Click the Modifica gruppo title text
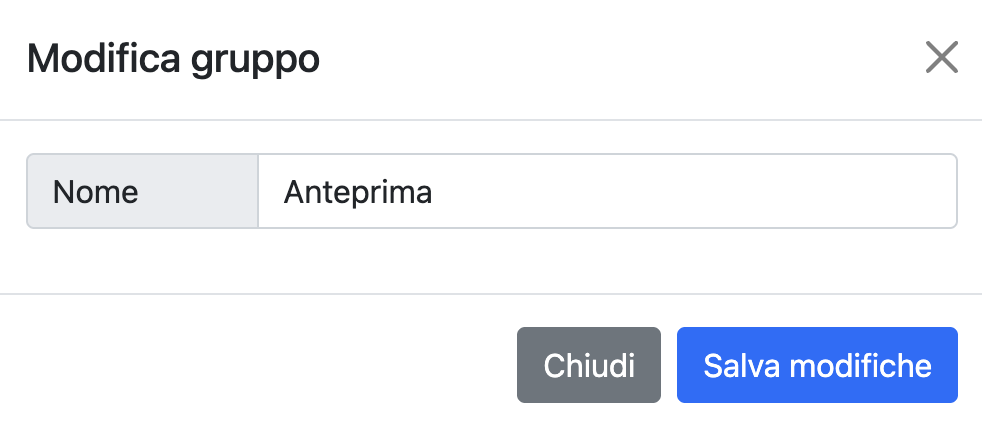Viewport: 982px width, 434px height. pos(173,59)
